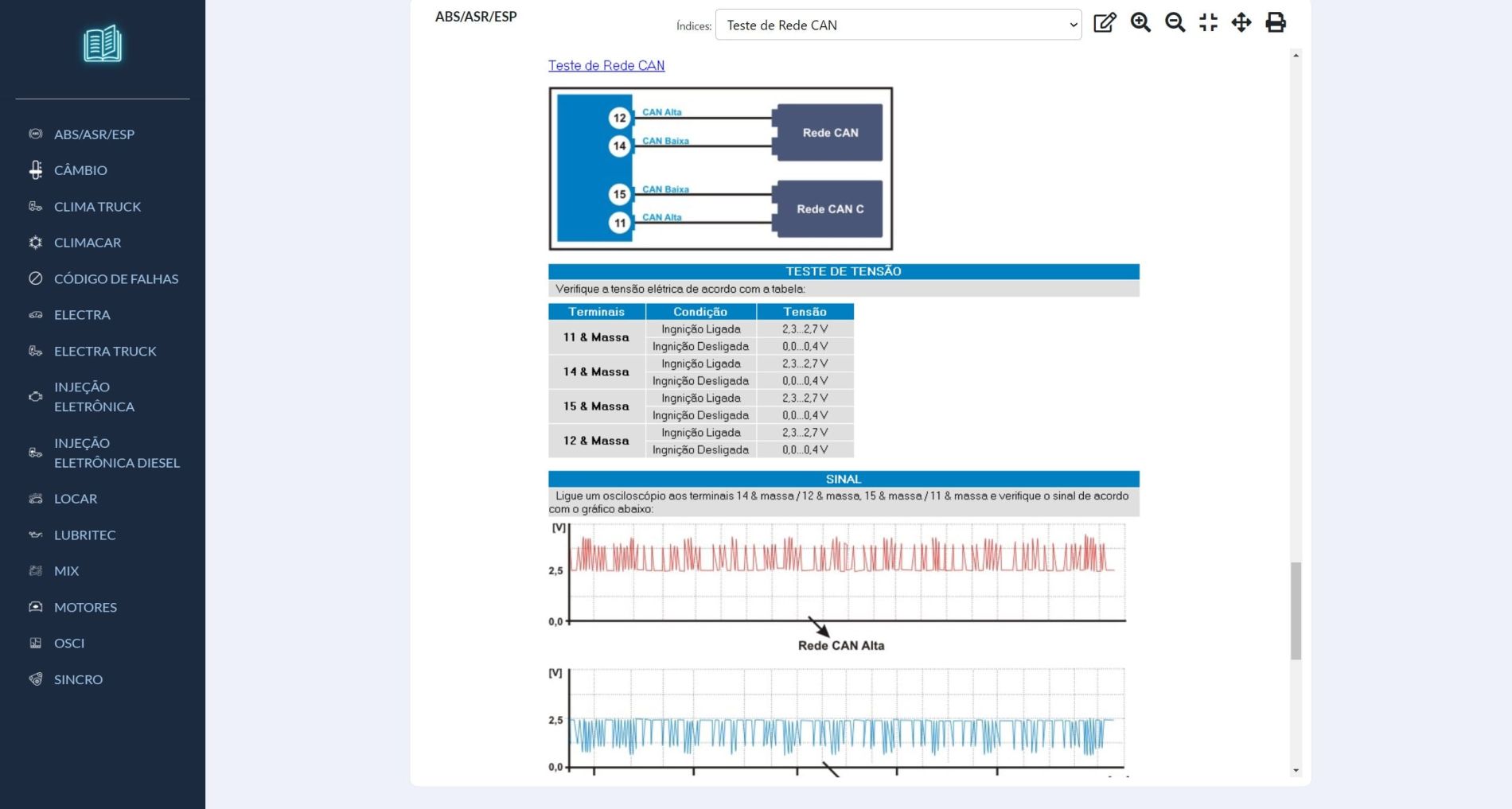The width and height of the screenshot is (1512, 809).
Task: Click the book logo in sidebar
Action: click(x=103, y=44)
